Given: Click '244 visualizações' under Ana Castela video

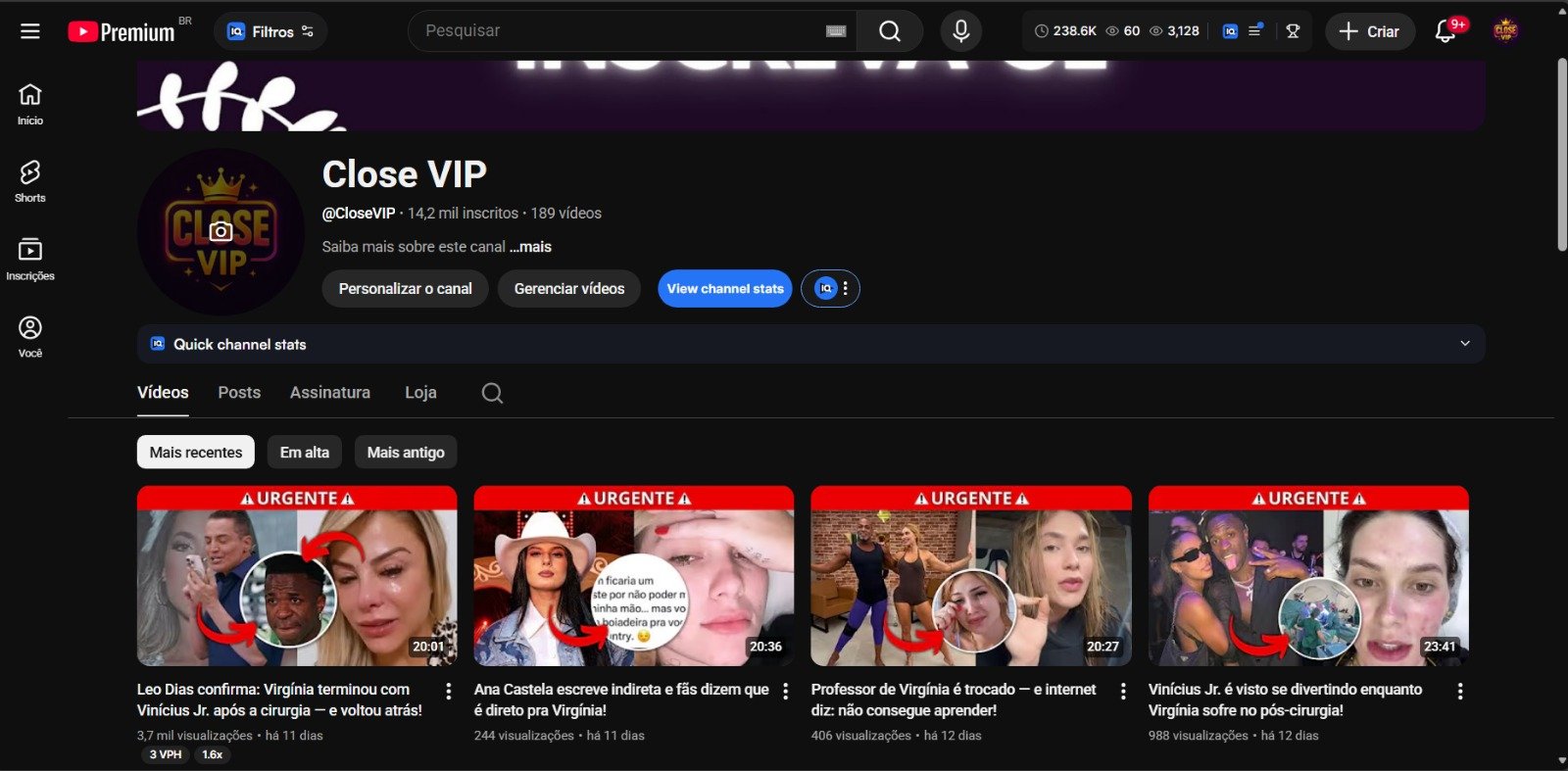Looking at the screenshot, I should [x=524, y=735].
